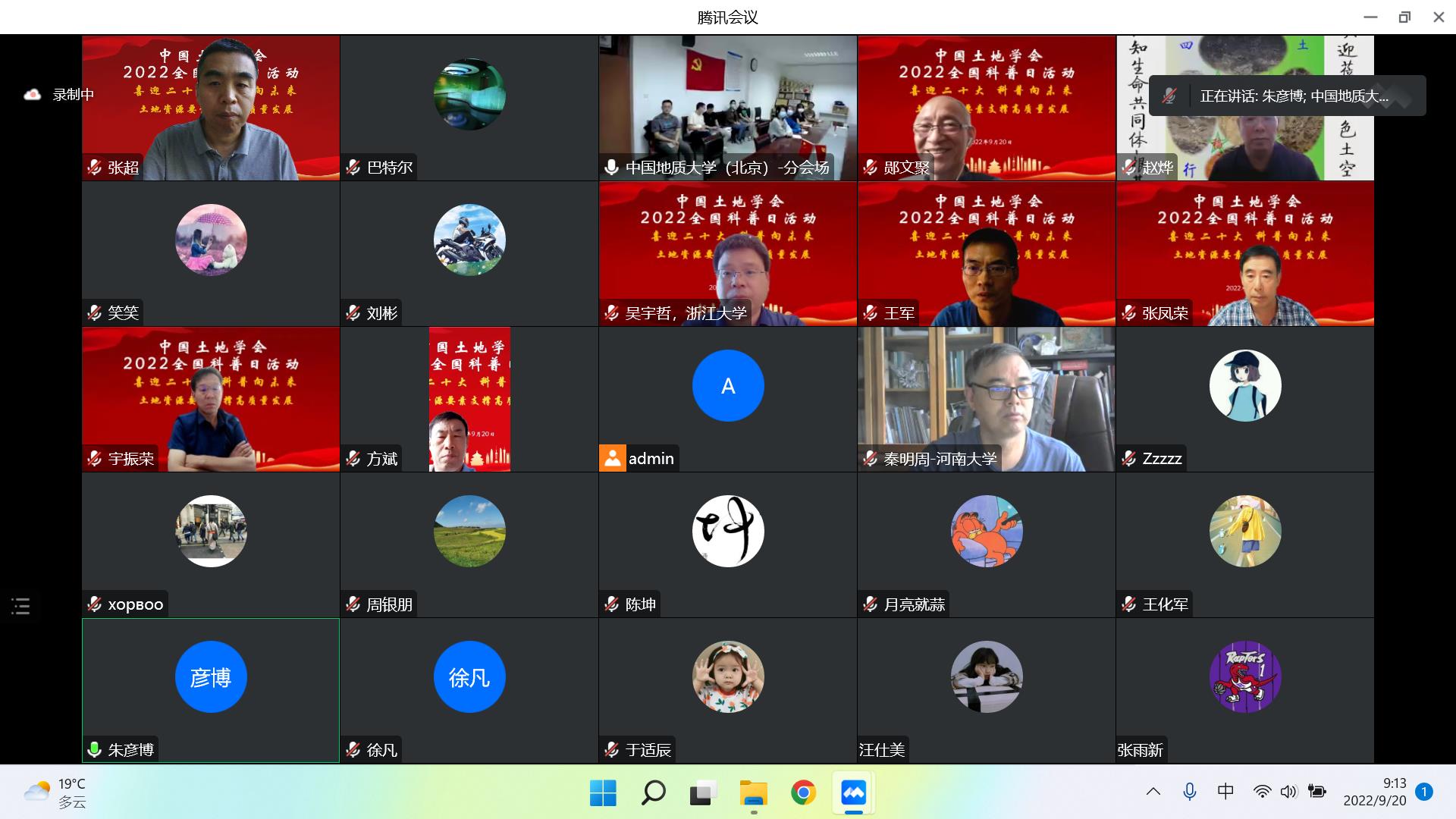Click 王军's muted microphone icon
The width and height of the screenshot is (1456, 819).
coord(871,313)
